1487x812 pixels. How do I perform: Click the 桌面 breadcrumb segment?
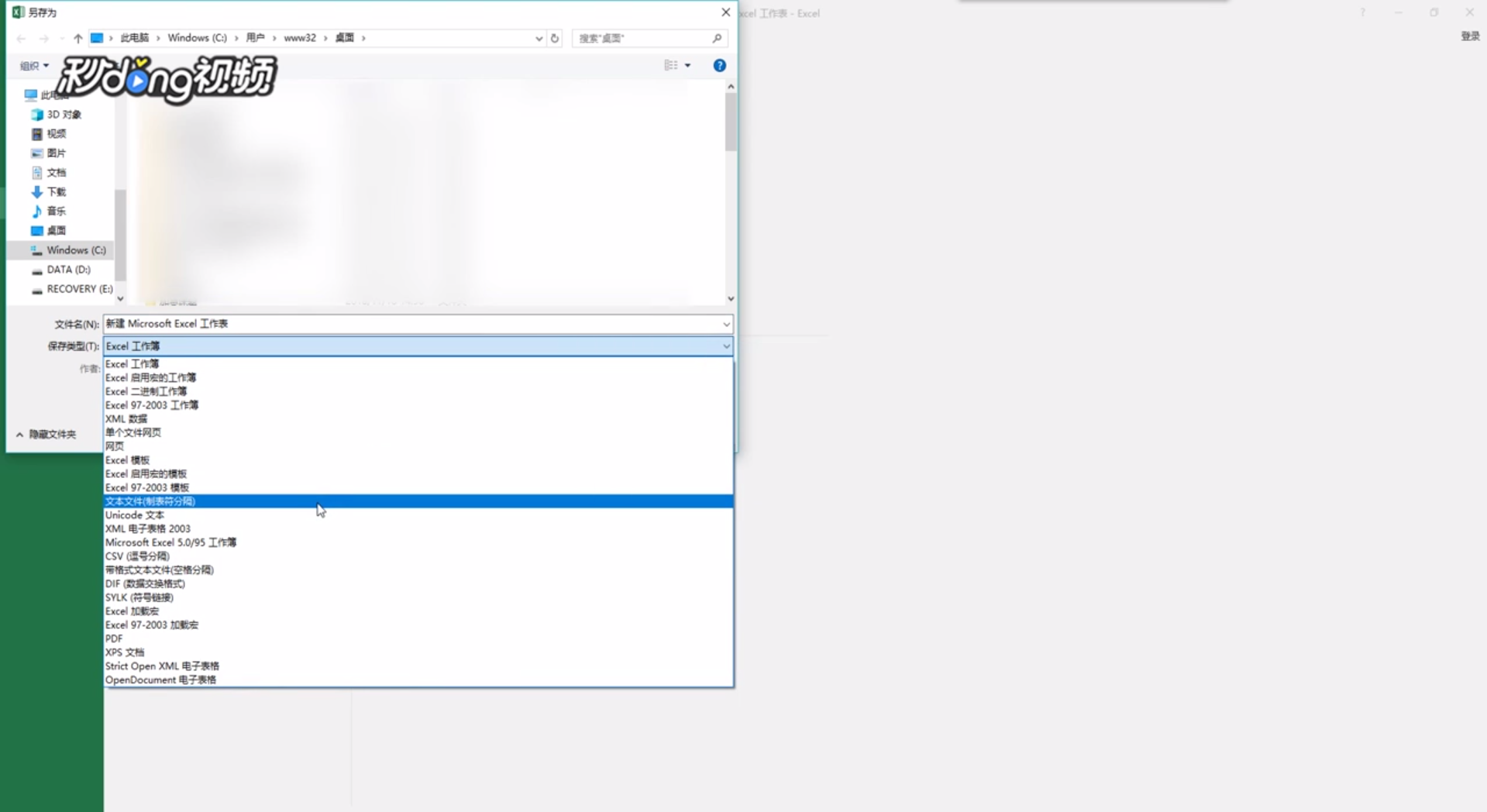345,38
